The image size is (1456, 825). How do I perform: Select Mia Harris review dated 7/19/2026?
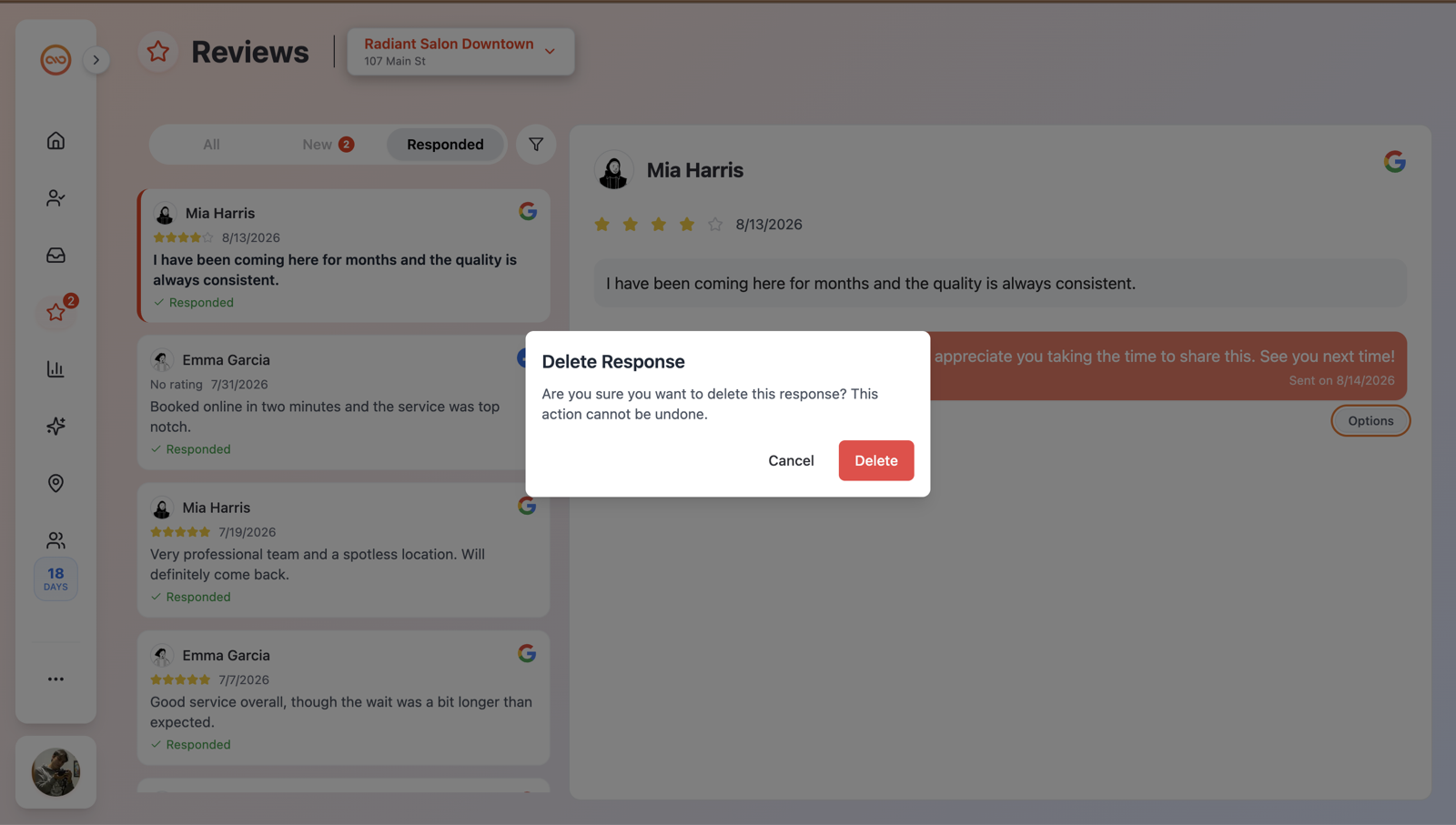(x=344, y=550)
